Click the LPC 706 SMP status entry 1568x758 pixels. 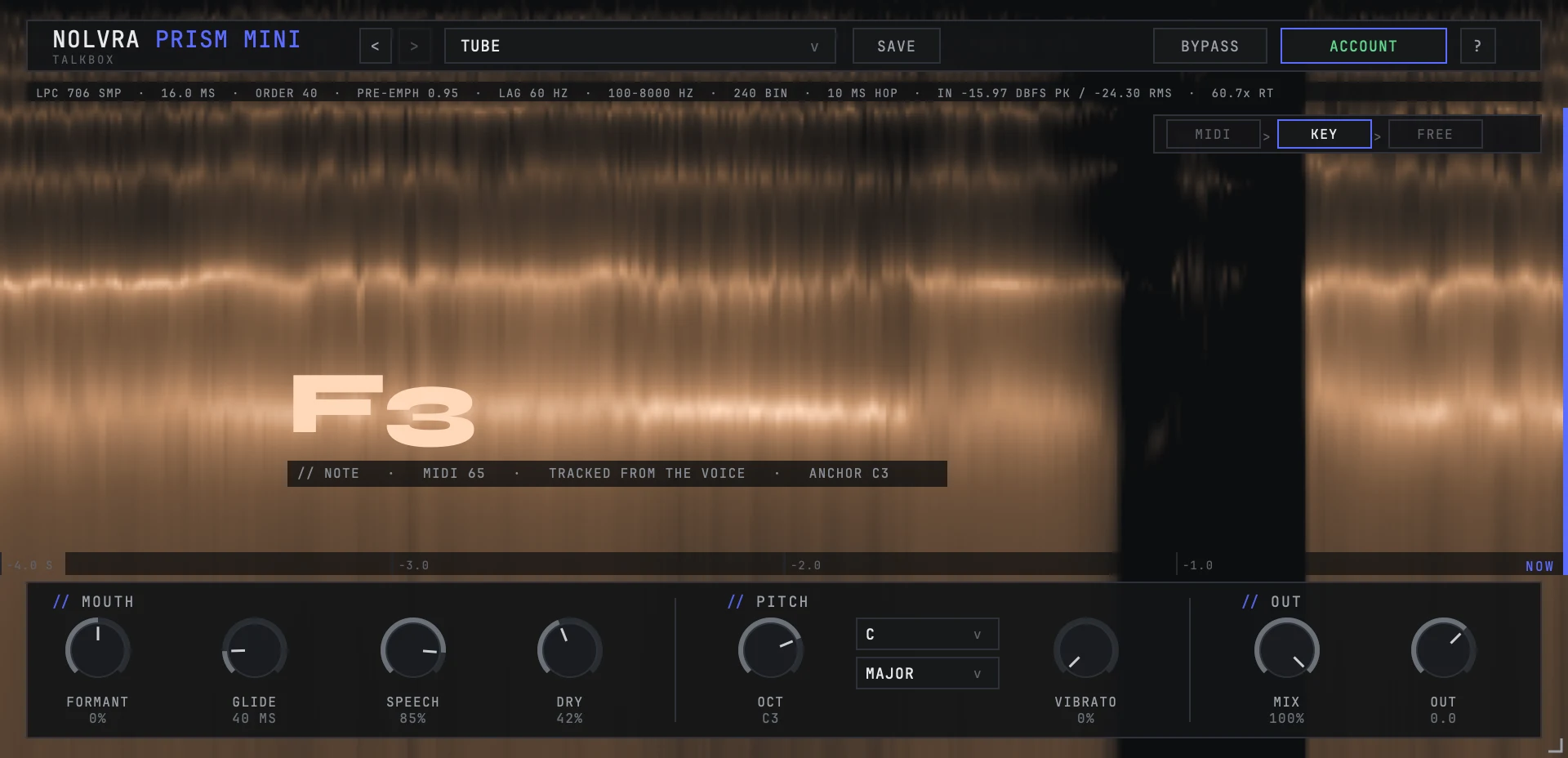(x=79, y=93)
